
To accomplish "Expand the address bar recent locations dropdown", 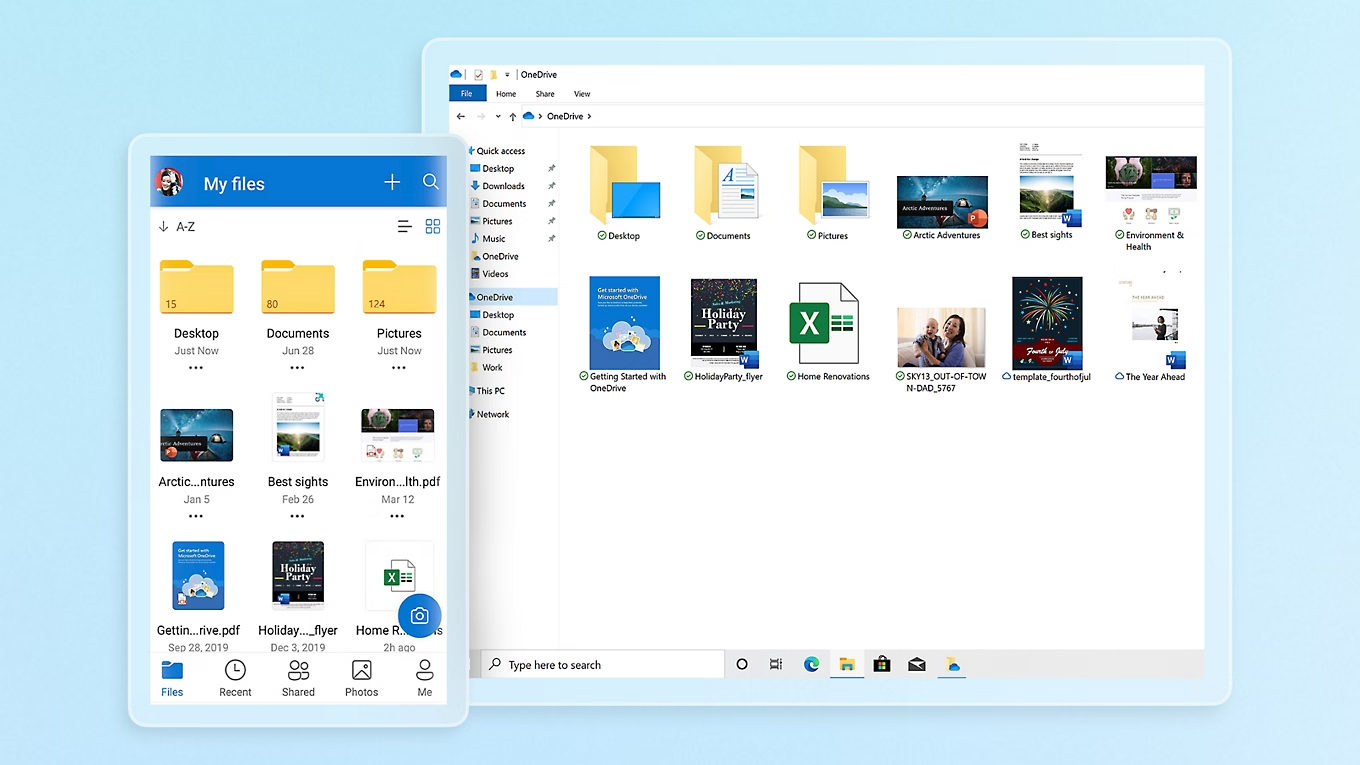I will (x=498, y=116).
